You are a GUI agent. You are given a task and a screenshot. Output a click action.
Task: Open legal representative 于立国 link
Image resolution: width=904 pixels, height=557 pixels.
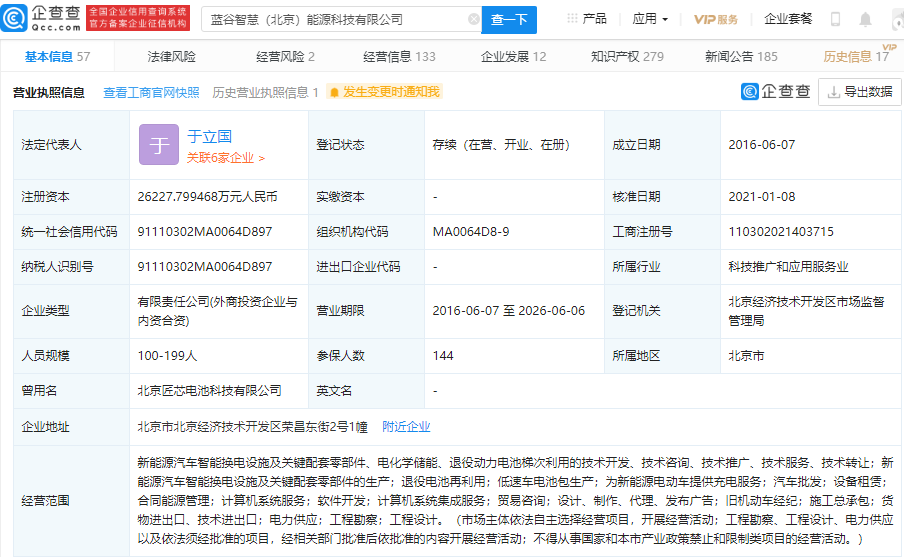click(x=209, y=137)
